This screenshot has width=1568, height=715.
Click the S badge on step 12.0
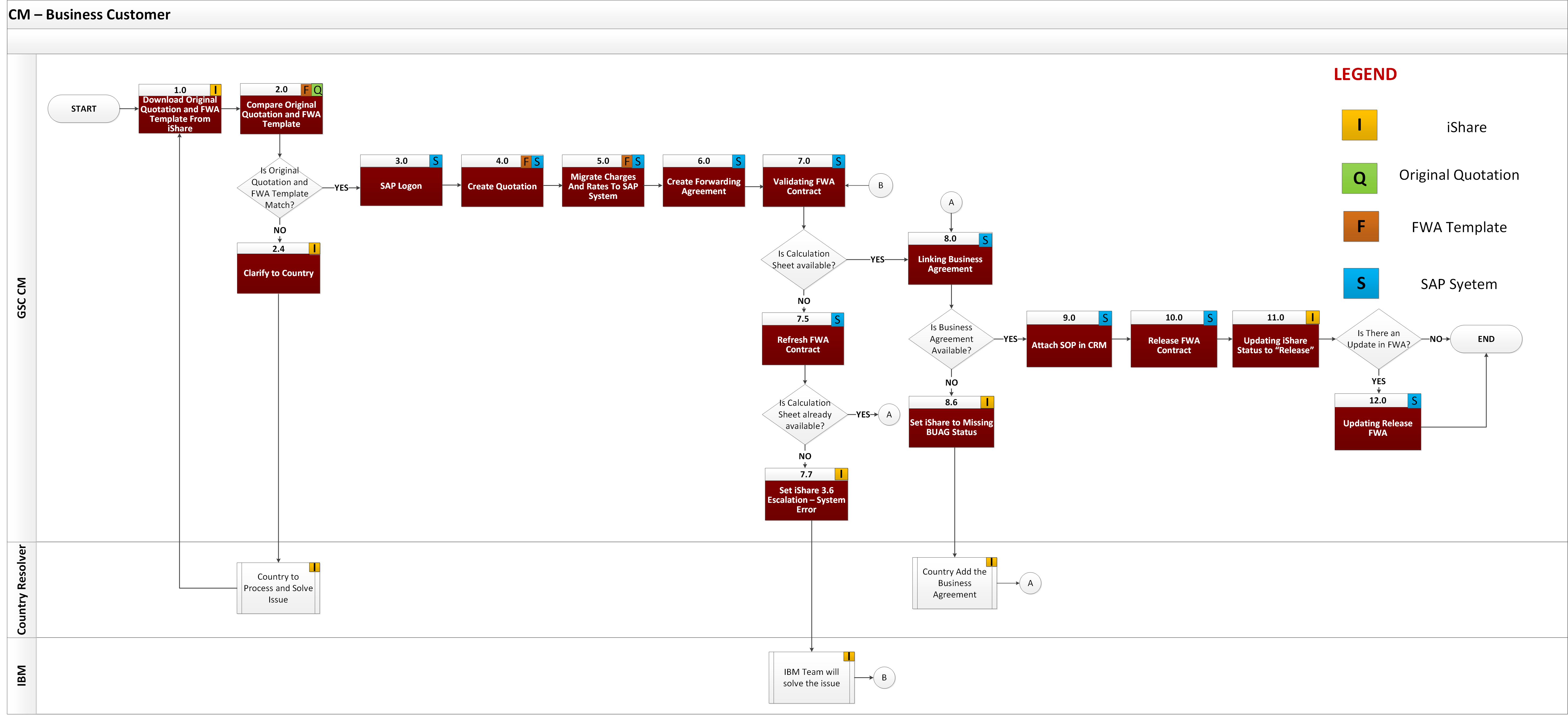[1414, 401]
